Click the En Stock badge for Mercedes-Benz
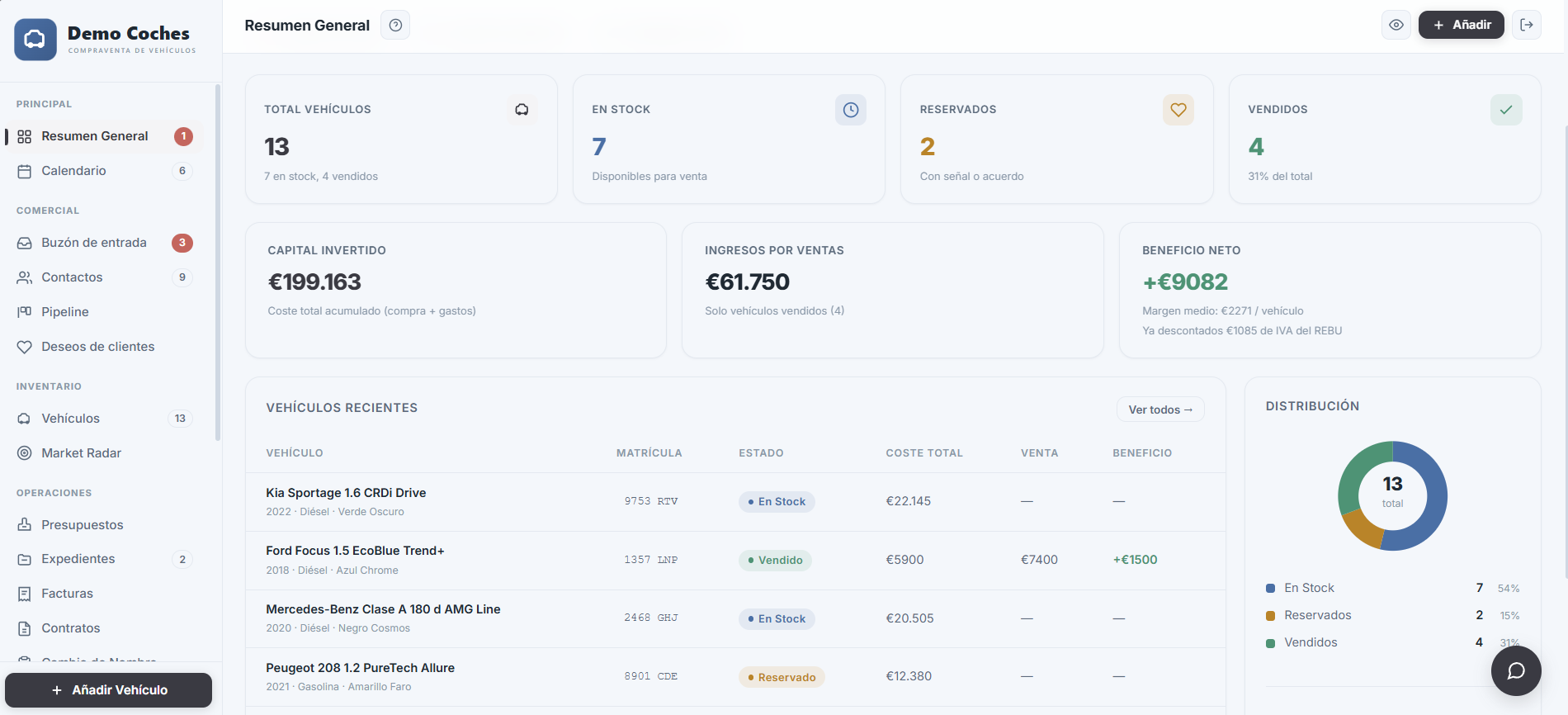 (777, 619)
